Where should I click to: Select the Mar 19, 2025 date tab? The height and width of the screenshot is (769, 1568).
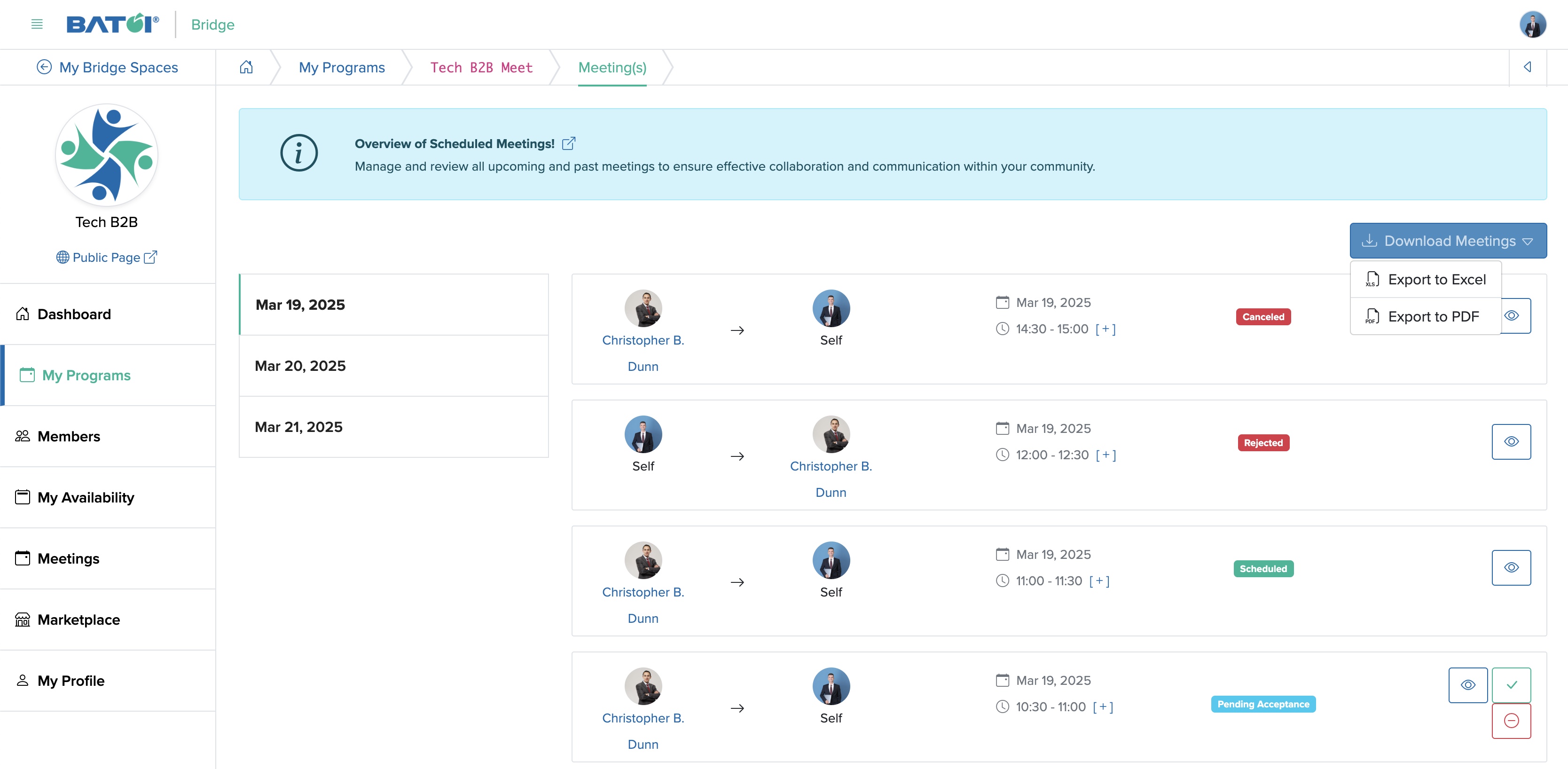tap(394, 305)
